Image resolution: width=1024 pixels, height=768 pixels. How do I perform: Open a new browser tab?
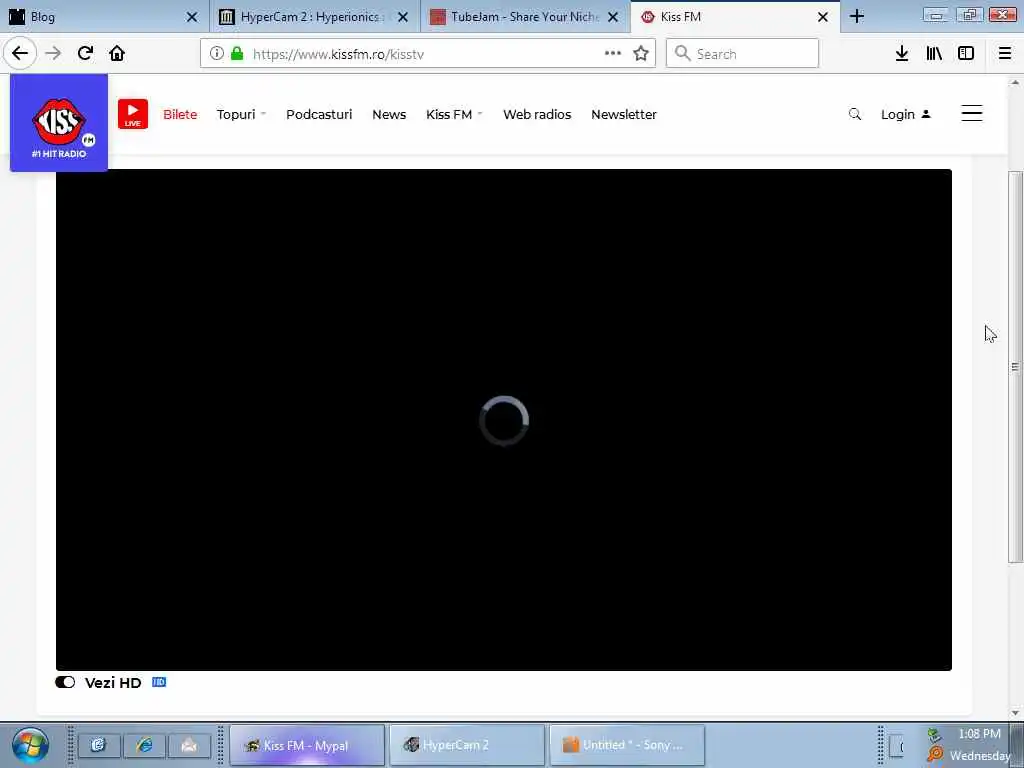(x=857, y=16)
